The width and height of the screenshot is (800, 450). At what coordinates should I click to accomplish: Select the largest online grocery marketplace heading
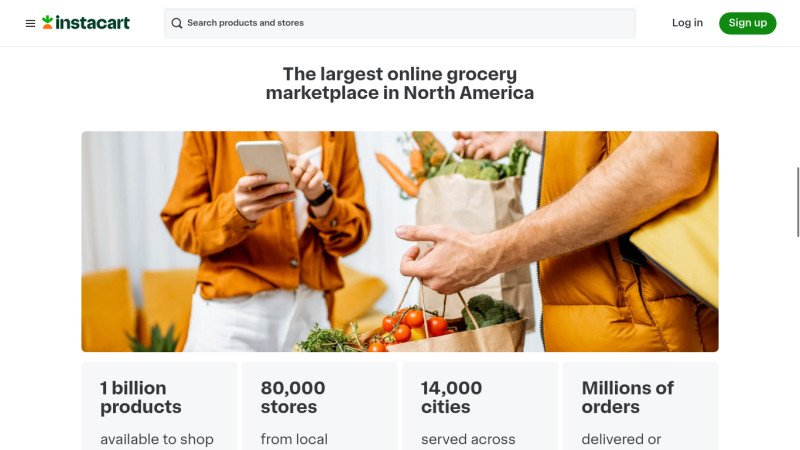400,83
